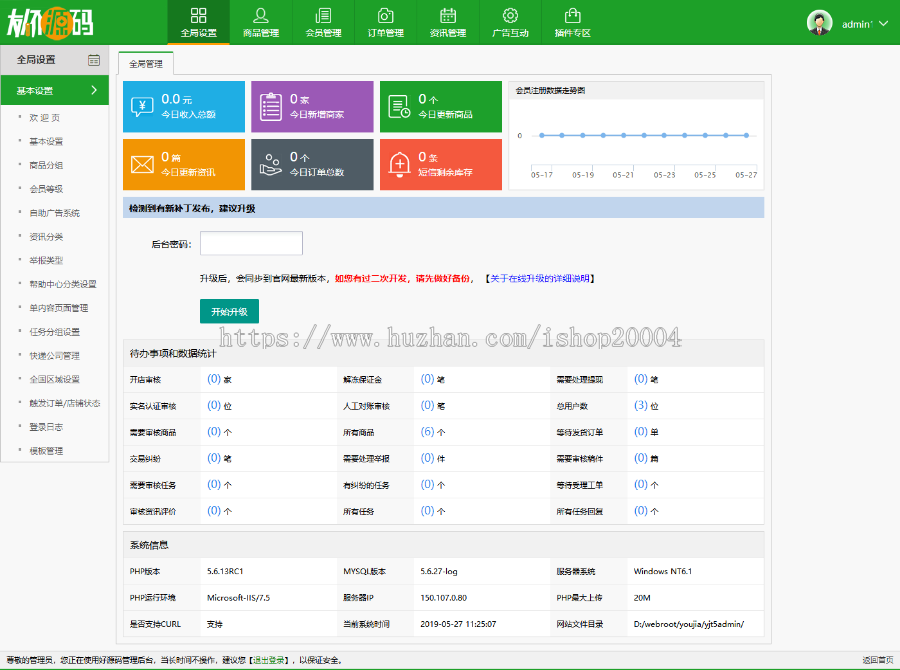Select the MYSQL version 5.6.27-log text
The image size is (900, 670).
(439, 571)
